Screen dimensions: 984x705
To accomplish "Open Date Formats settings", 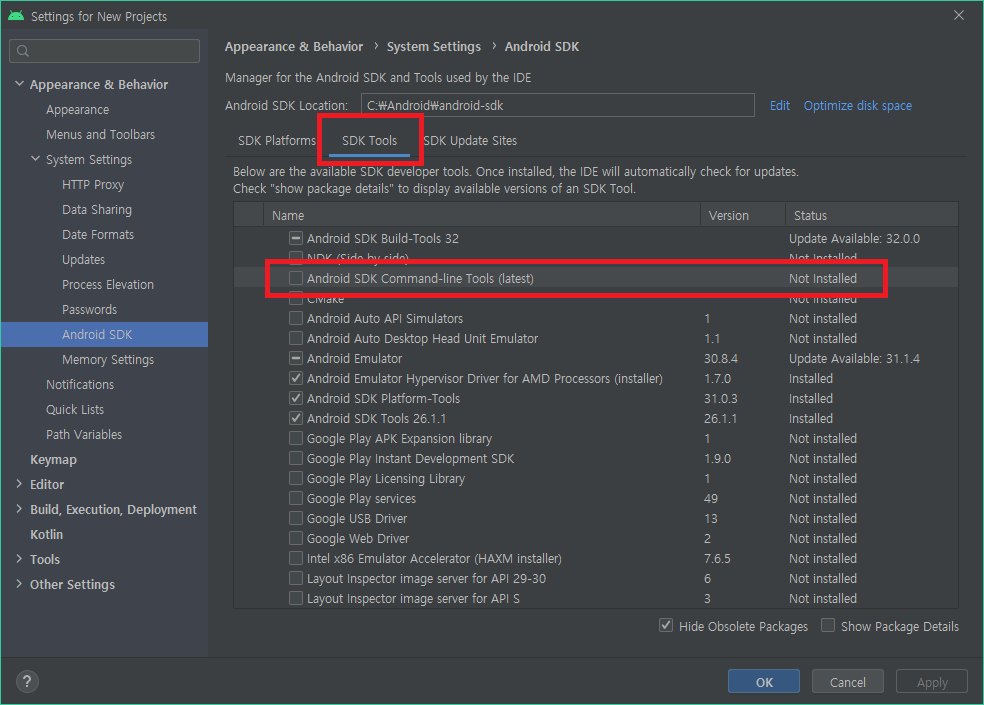I will tap(98, 234).
